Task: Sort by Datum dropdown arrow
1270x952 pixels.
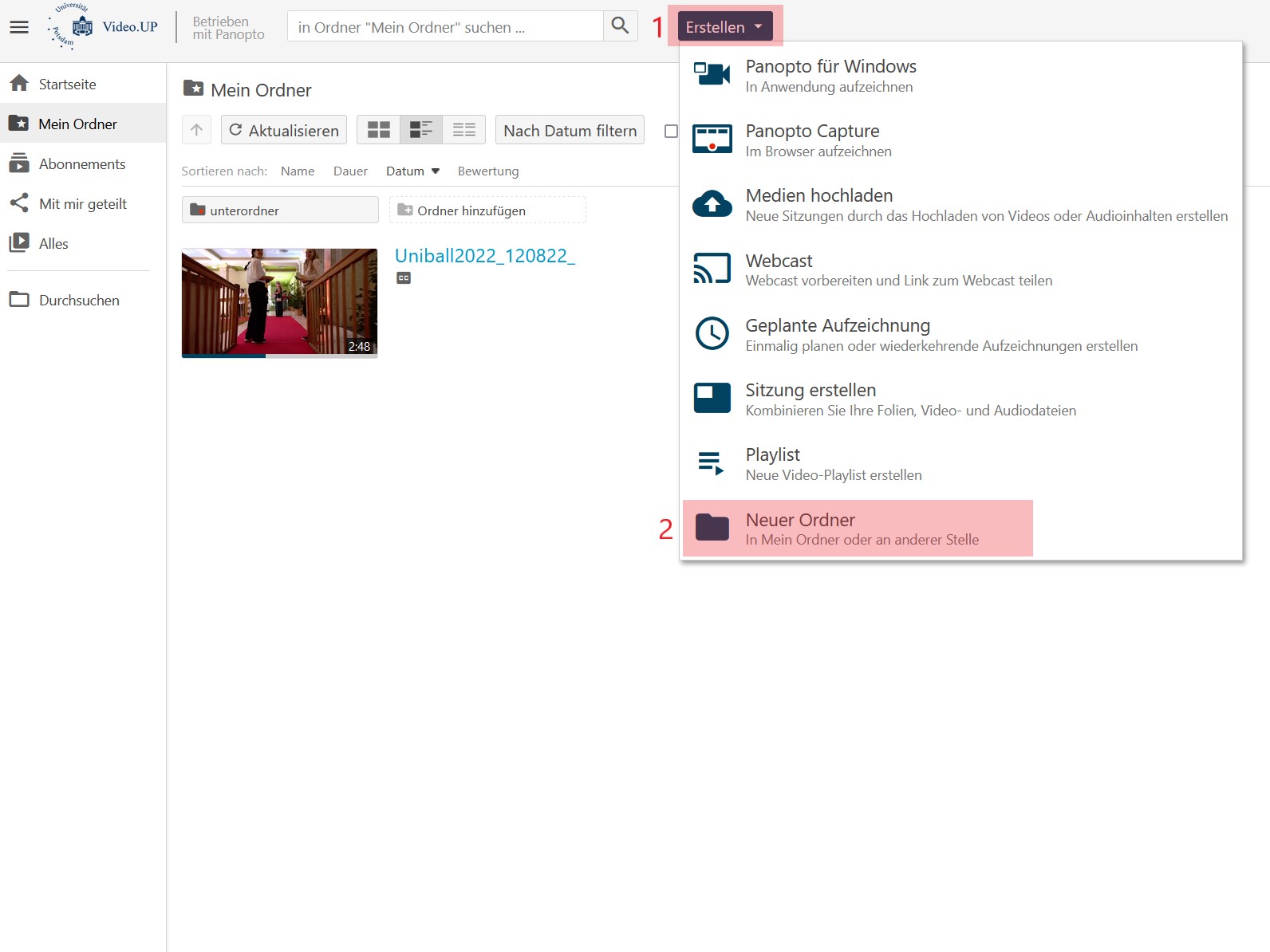Action: pyautogui.click(x=436, y=171)
